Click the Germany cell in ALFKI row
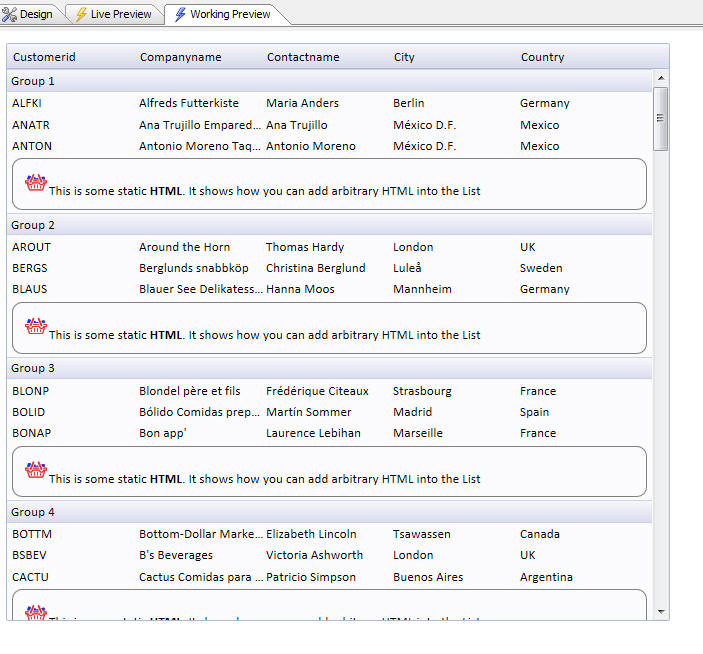Viewport: 703px width, 654px height. pos(545,104)
